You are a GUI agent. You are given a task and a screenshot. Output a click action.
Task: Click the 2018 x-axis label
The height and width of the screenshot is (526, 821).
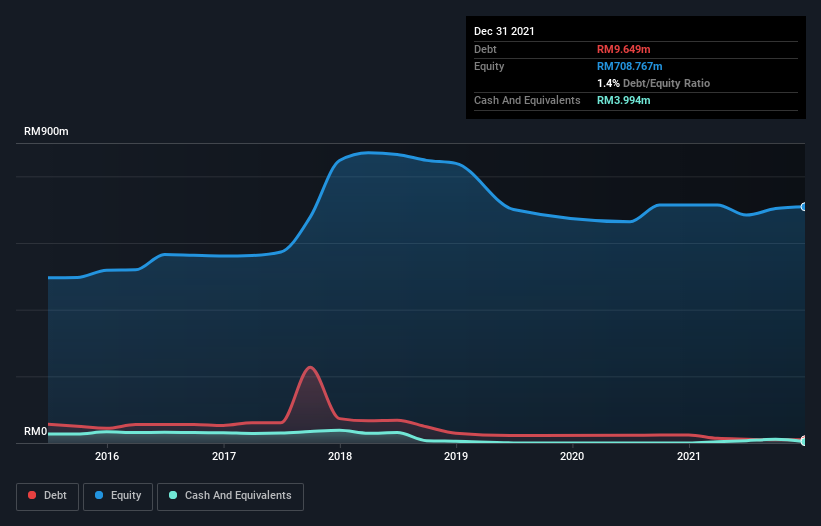(340, 456)
